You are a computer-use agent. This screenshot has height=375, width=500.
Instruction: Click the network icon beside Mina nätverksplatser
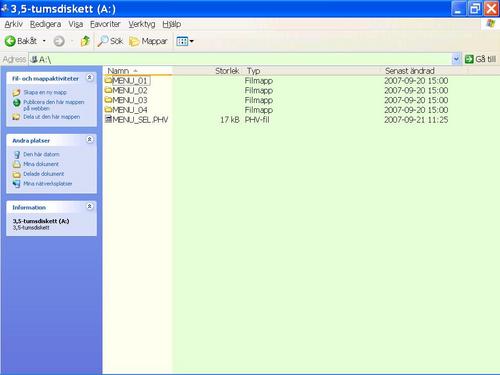(x=16, y=184)
